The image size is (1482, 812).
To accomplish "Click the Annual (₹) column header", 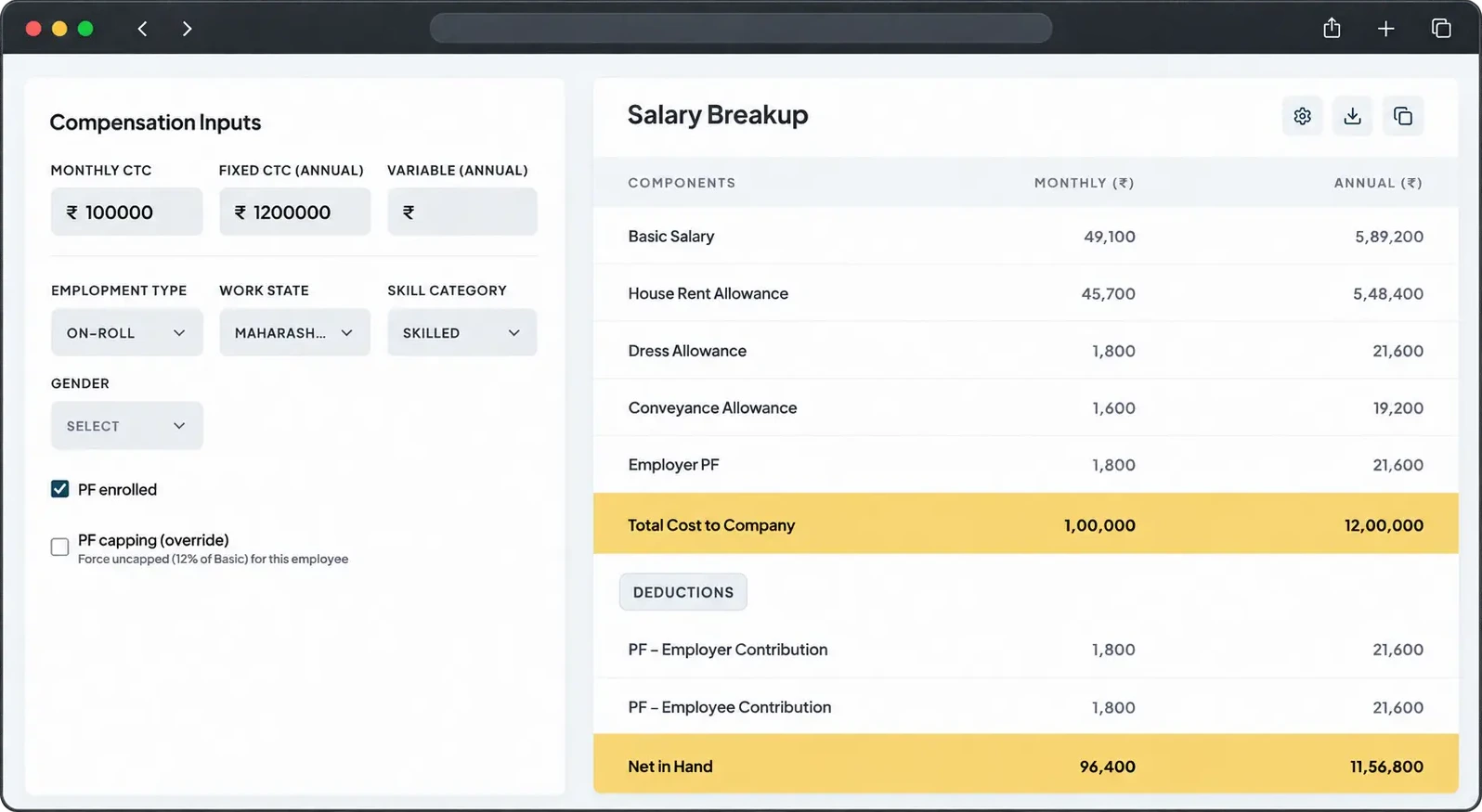I will point(1378,183).
